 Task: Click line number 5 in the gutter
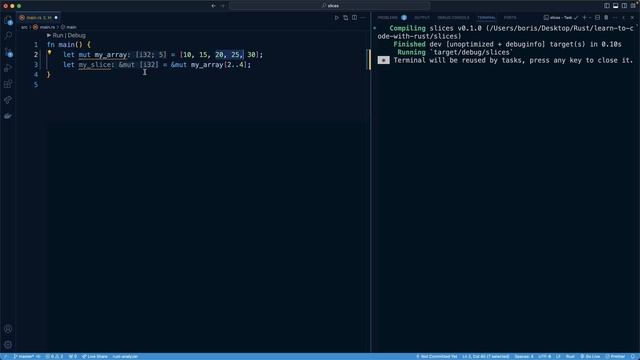click(36, 84)
